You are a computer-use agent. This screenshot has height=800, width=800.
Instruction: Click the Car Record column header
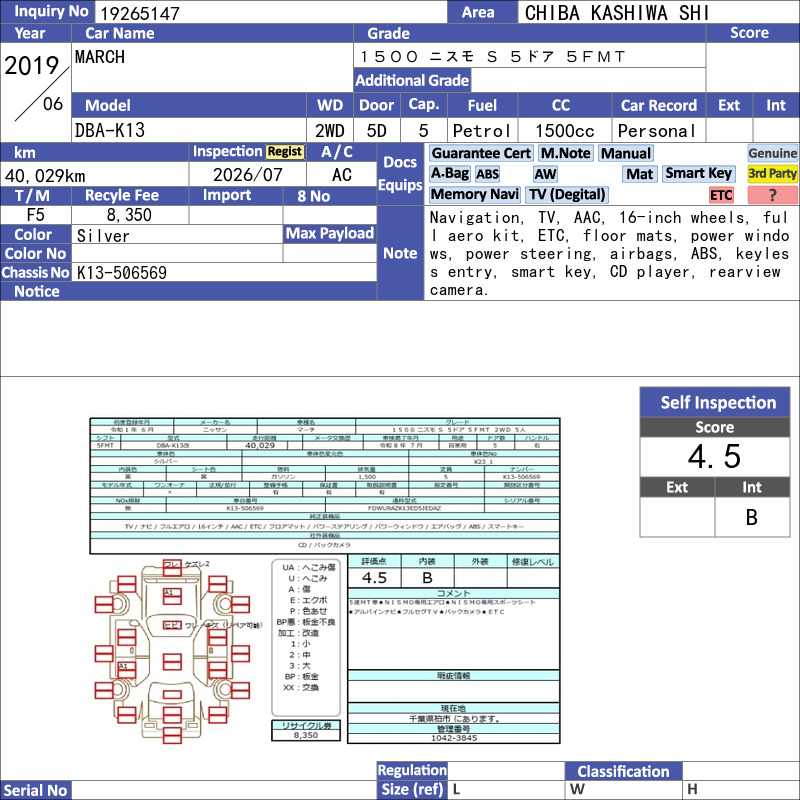[x=658, y=105]
